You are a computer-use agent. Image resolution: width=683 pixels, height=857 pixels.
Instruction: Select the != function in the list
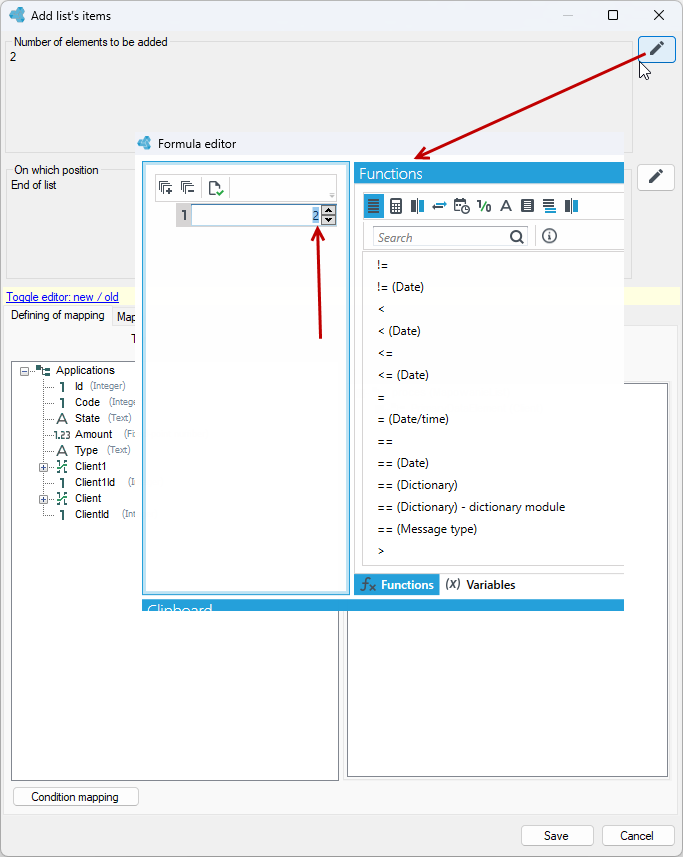[x=382, y=265]
